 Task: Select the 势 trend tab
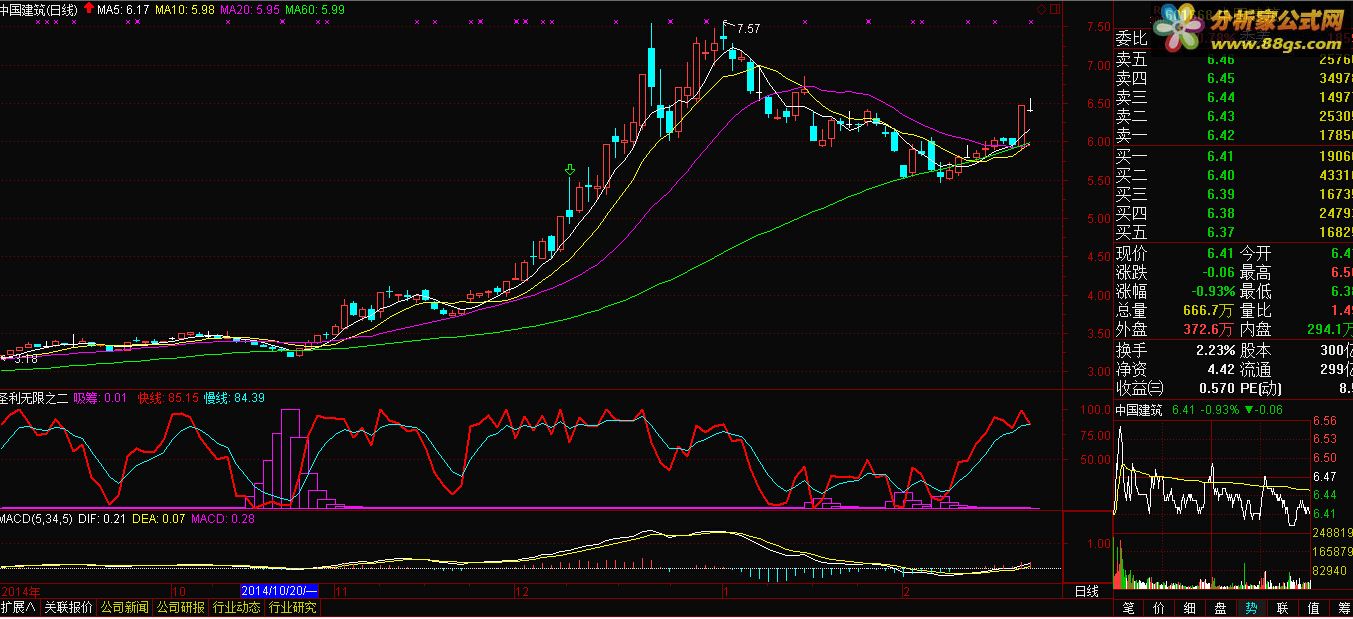[1251, 608]
